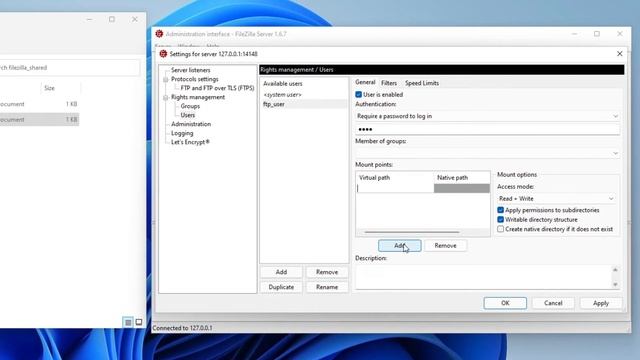Switch to the Speed Limits tab

(x=422, y=83)
